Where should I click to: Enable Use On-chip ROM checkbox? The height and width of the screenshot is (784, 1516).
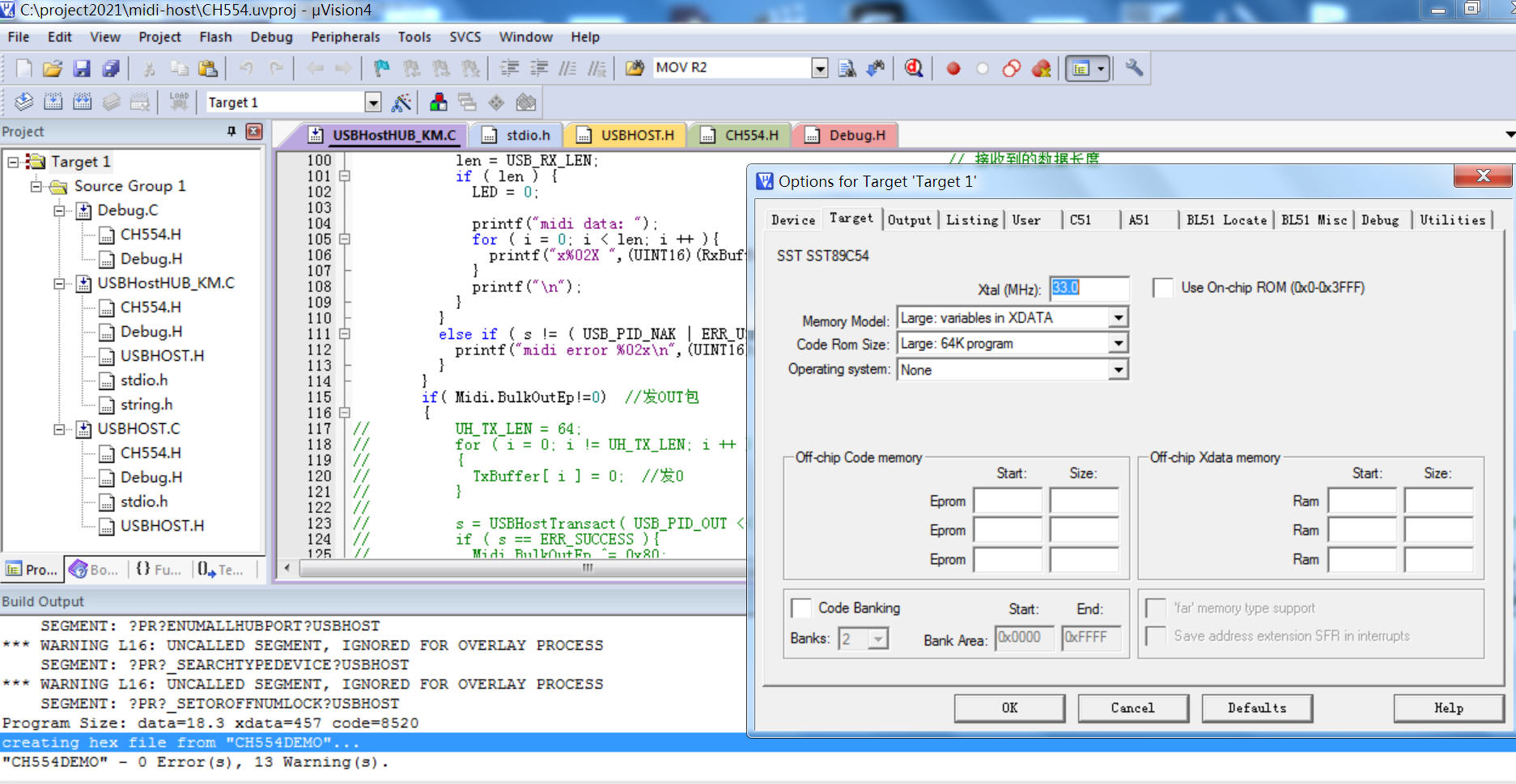[1163, 287]
